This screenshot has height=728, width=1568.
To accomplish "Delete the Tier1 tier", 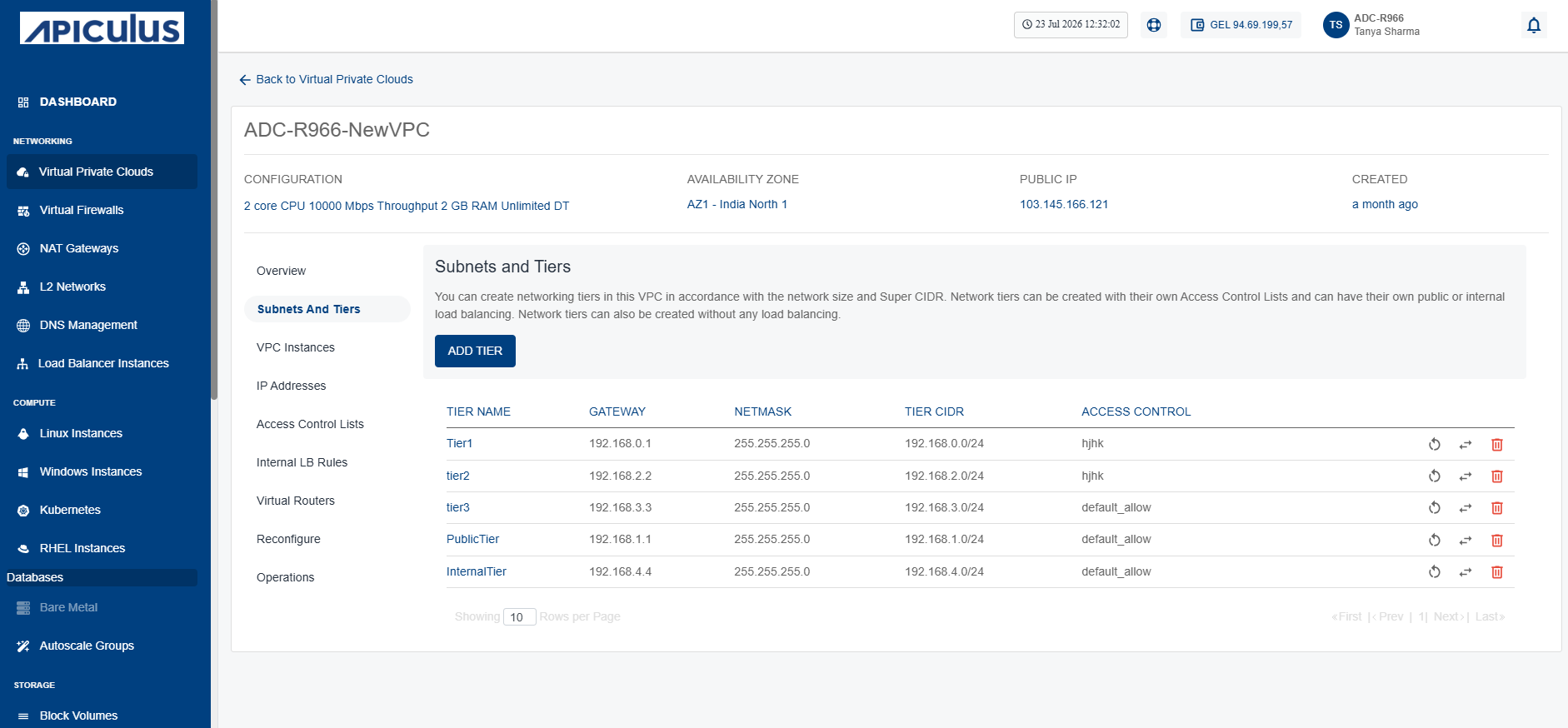I will (1496, 444).
